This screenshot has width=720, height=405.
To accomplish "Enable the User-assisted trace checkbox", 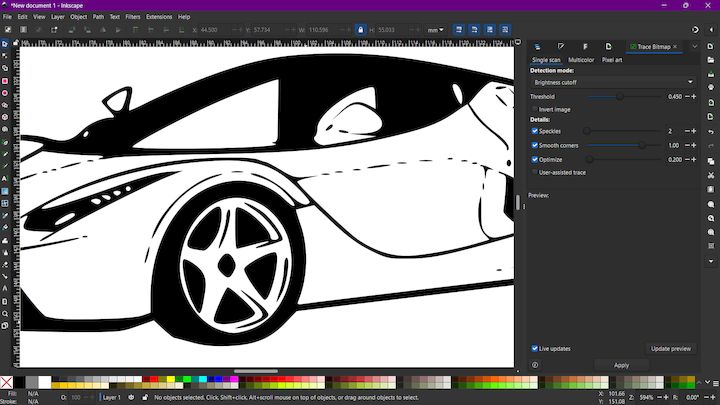I will coord(534,172).
